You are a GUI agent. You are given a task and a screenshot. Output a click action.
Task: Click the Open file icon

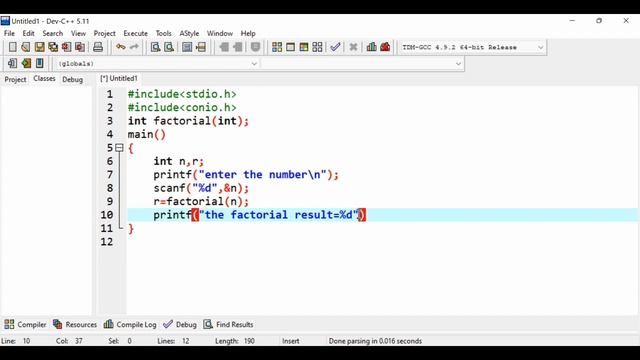26,47
